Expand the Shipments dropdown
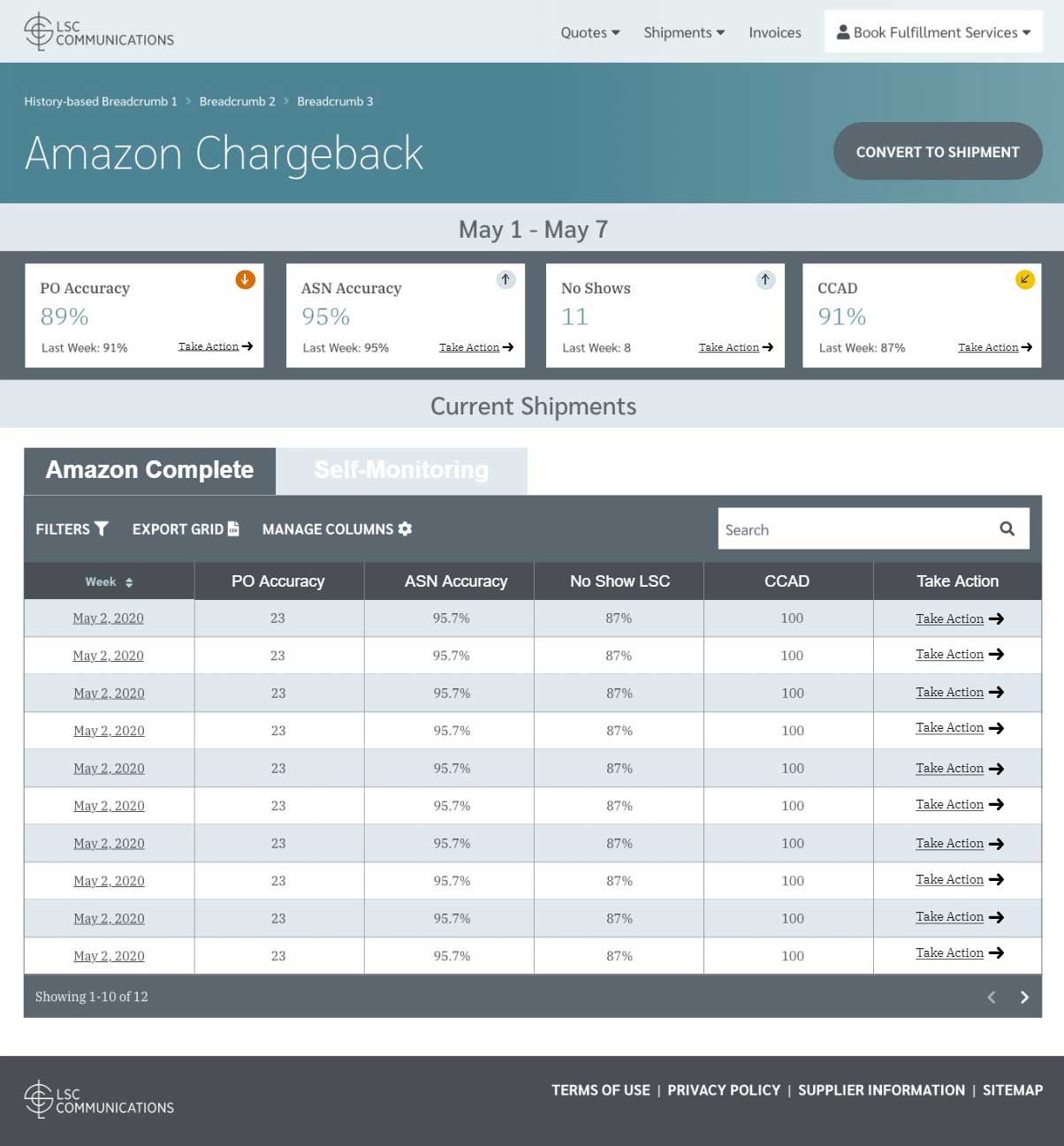 click(683, 32)
